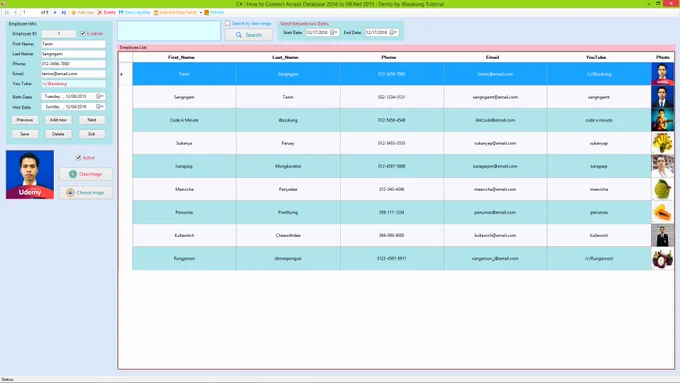Select 'code a minute' YouTube cell
The width and height of the screenshot is (680, 383).
click(x=599, y=120)
